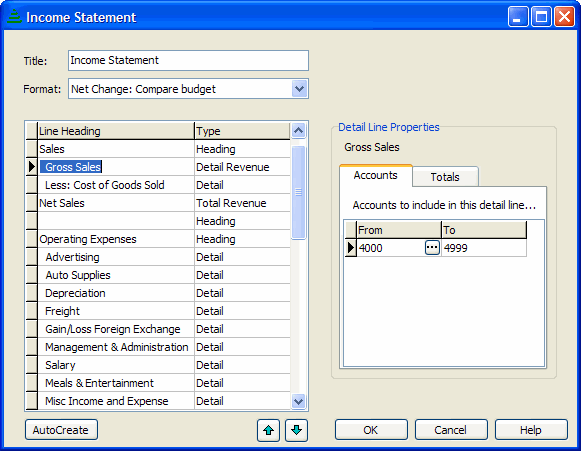Click the Cancel button
Image resolution: width=581 pixels, height=451 pixels.
point(451,430)
